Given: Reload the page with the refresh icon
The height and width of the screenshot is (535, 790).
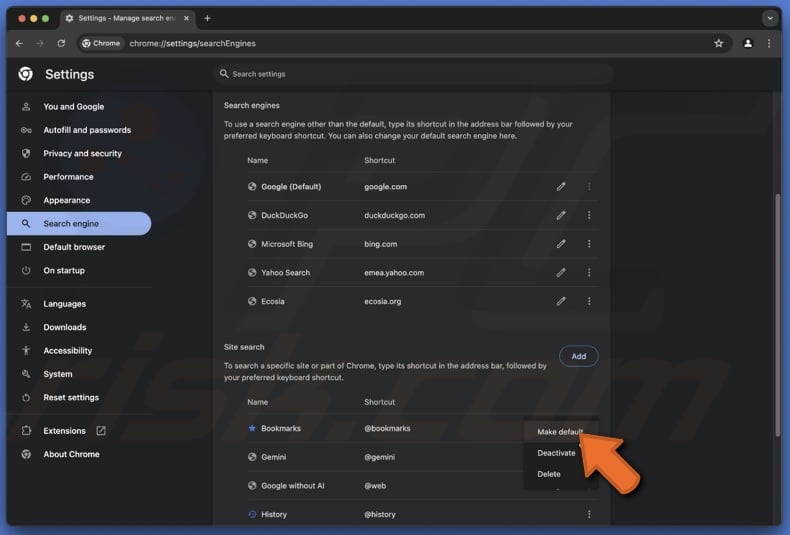Looking at the screenshot, I should [x=61, y=43].
